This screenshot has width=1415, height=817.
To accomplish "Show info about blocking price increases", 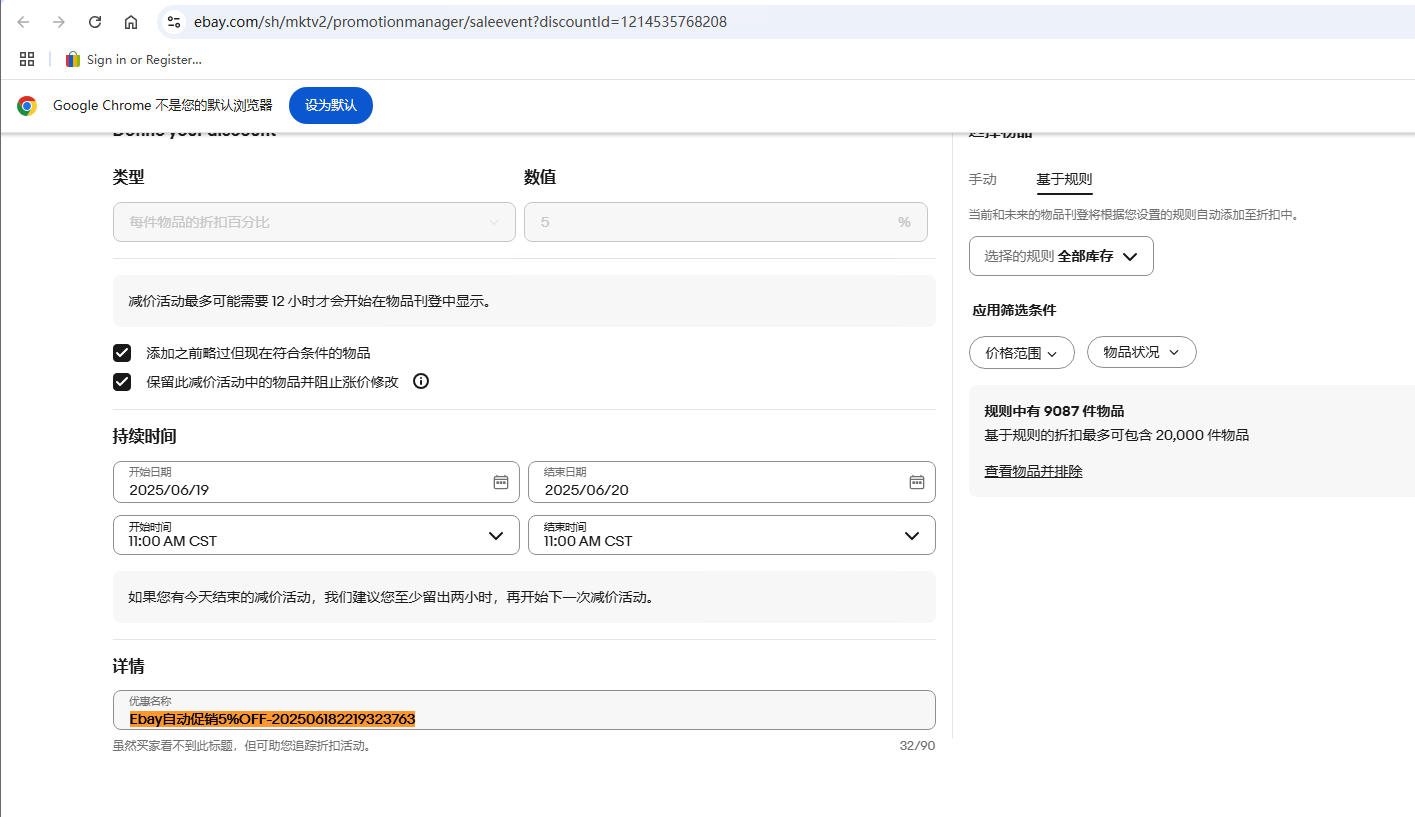I will (421, 381).
